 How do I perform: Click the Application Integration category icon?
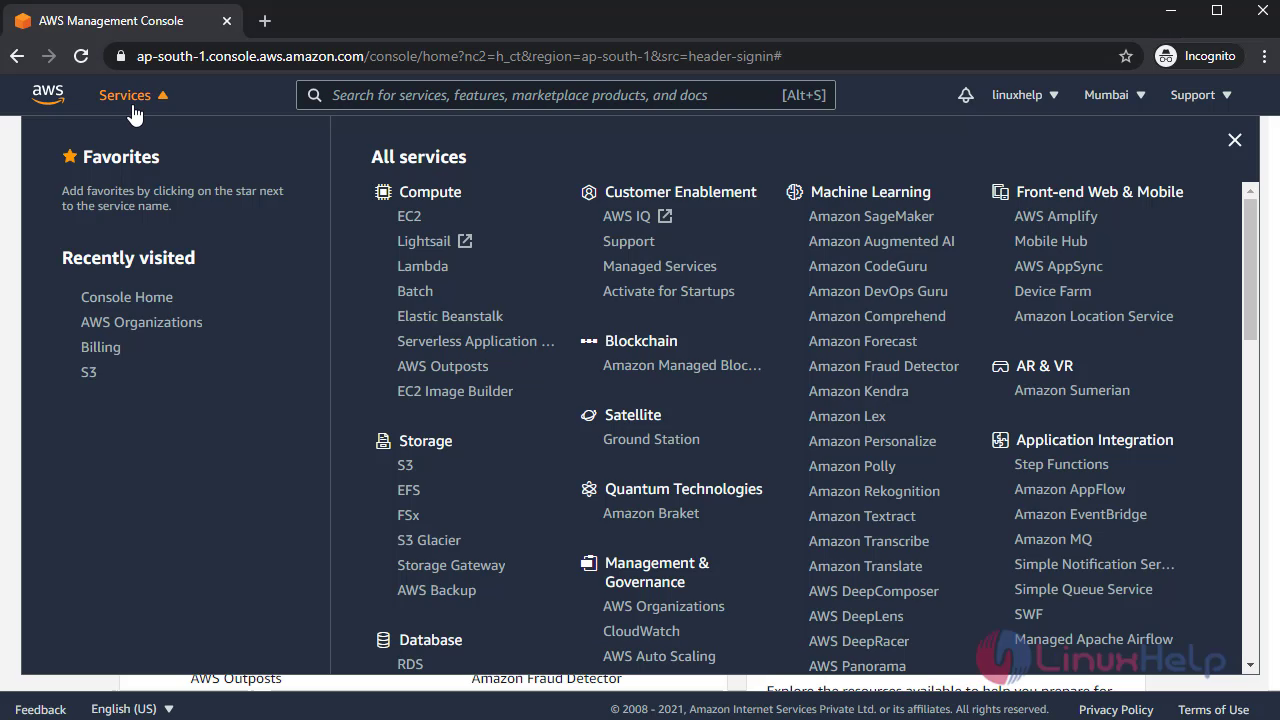coord(1000,440)
